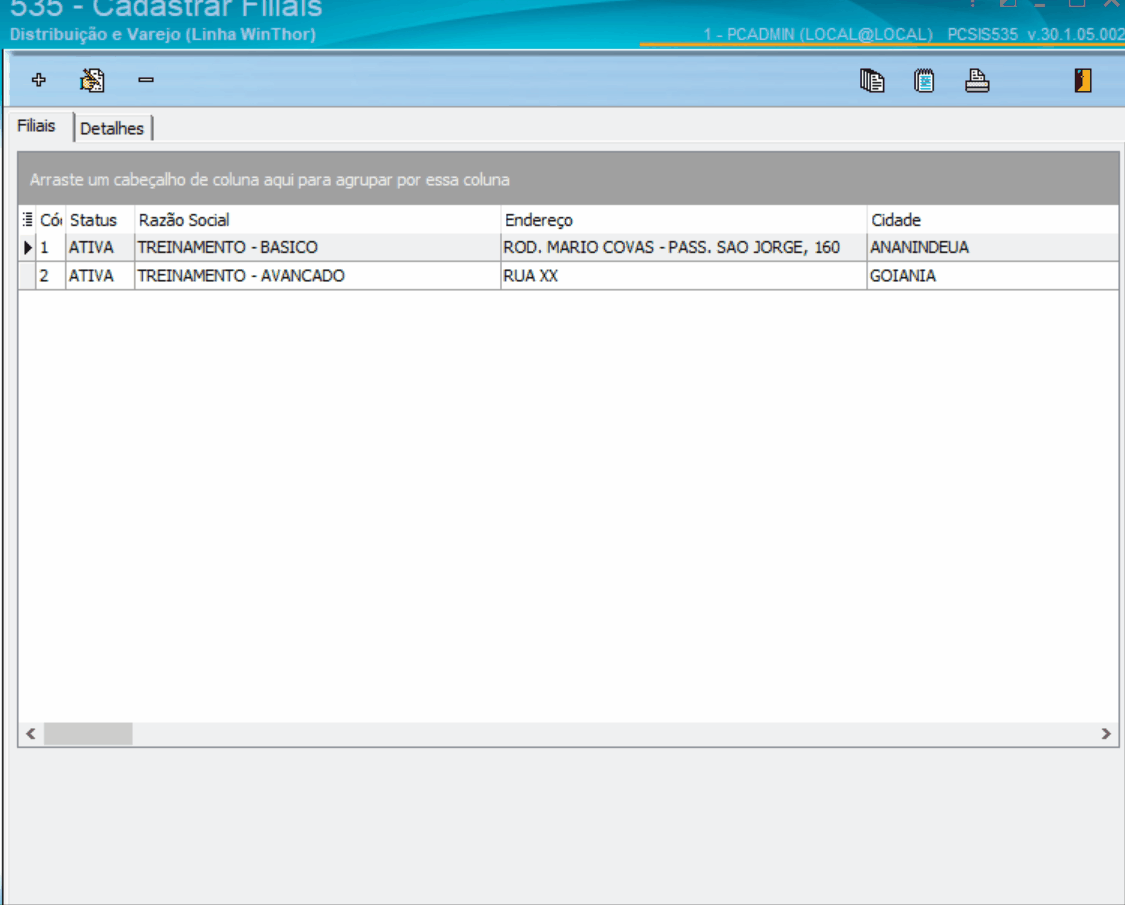Click the code cell with value 1
Screen dimensions: 1125x905
[x=50, y=248]
